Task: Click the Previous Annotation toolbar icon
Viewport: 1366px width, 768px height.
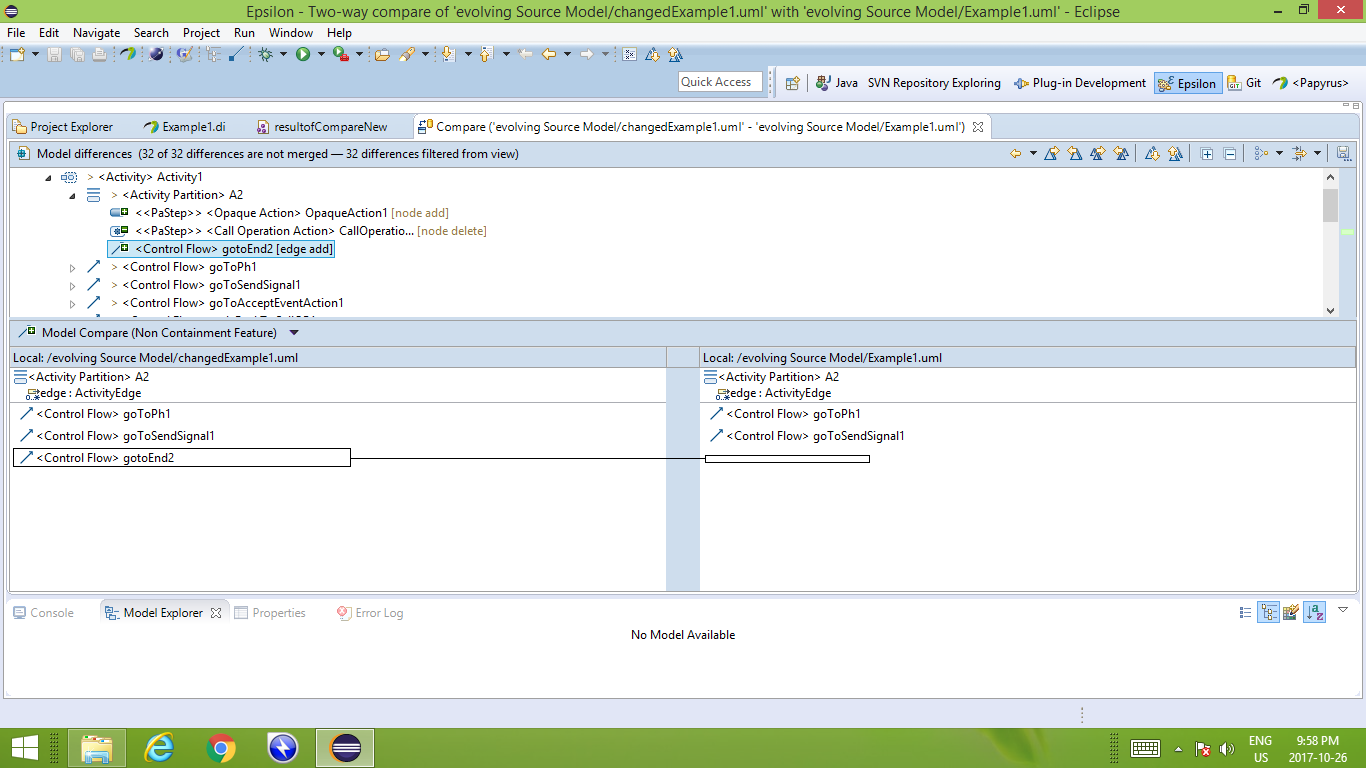Action: point(486,54)
